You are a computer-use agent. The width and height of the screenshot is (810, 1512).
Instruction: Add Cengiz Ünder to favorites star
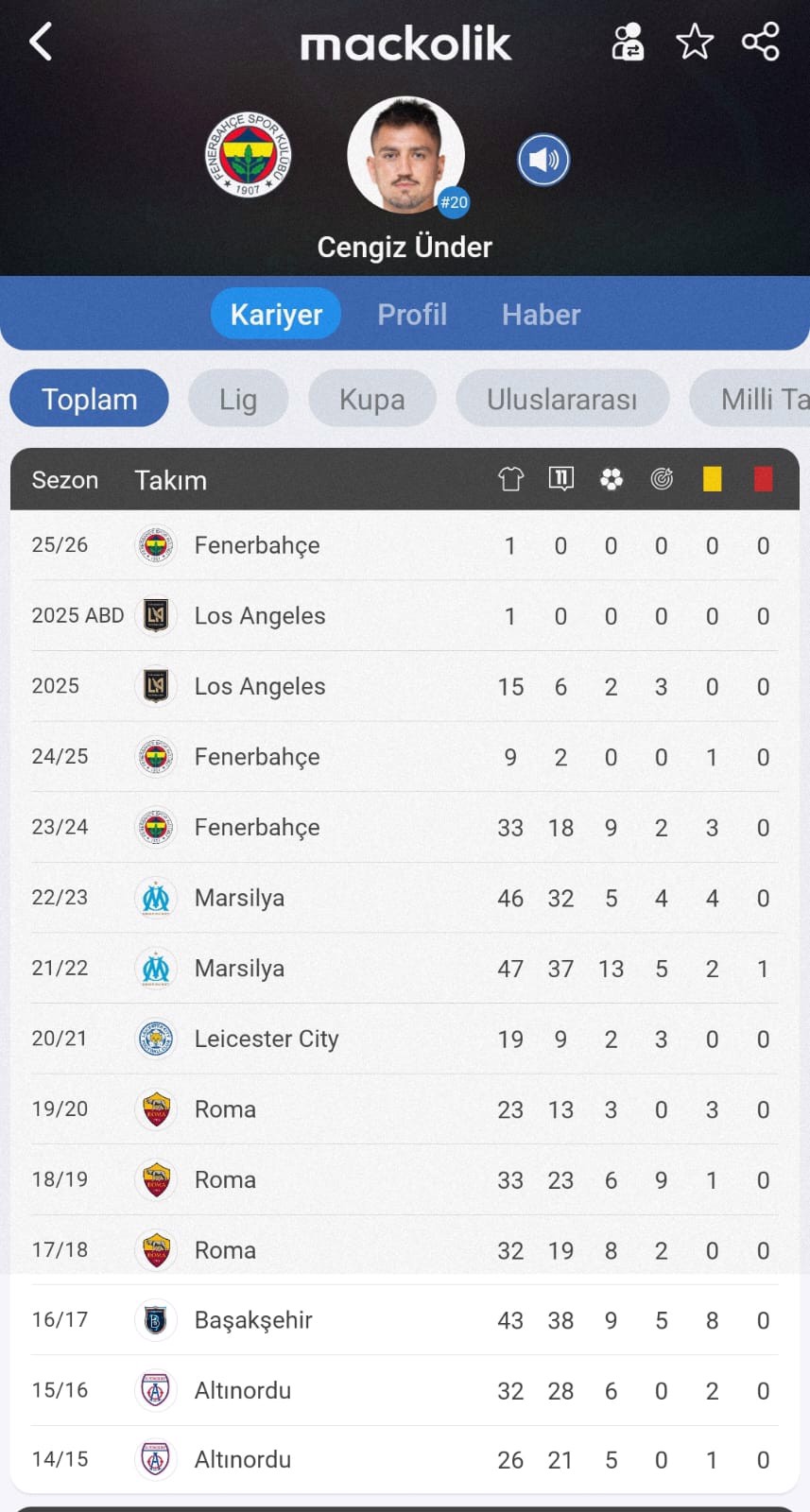coord(695,42)
